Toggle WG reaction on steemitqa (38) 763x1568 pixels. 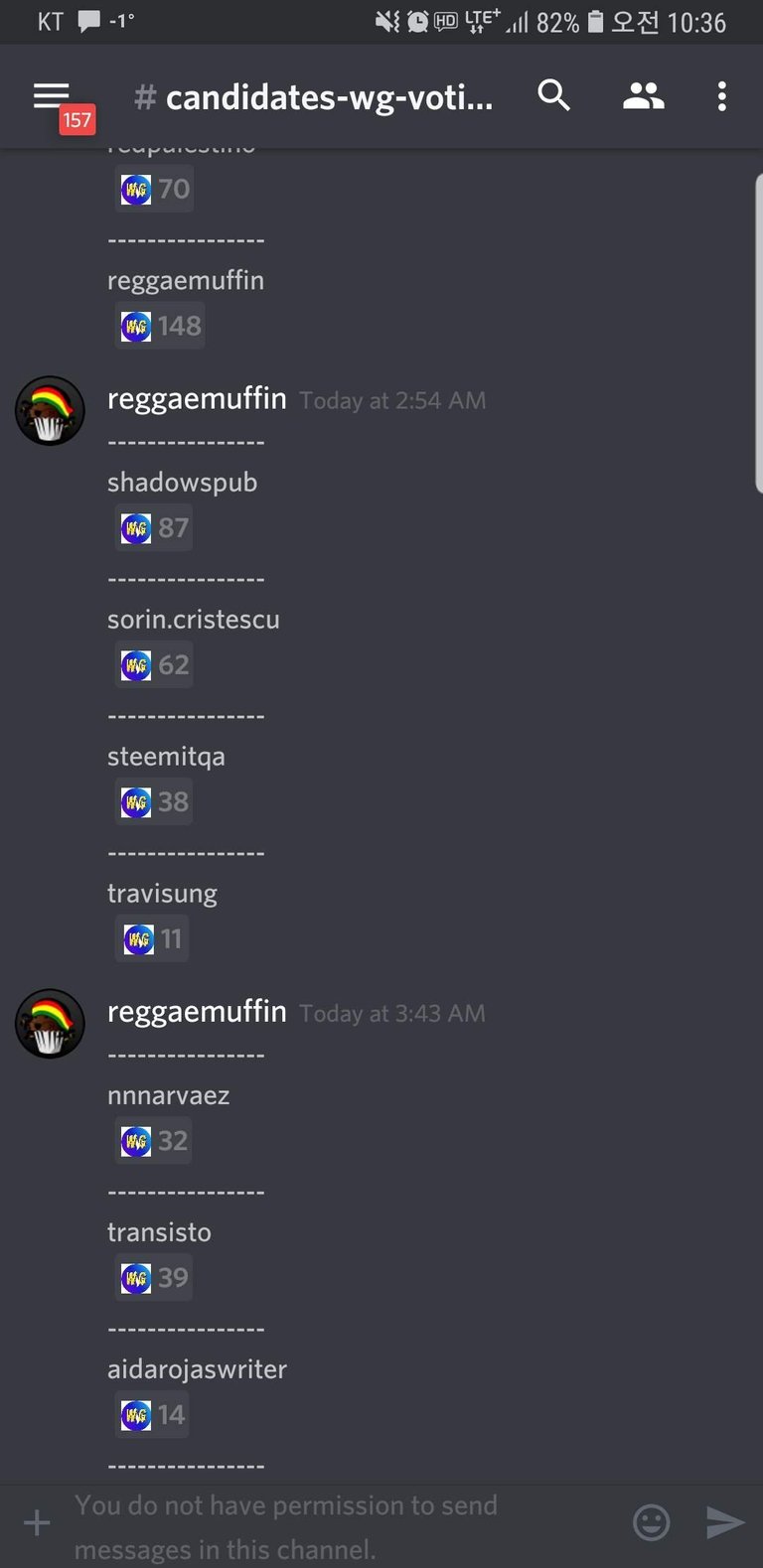[x=154, y=801]
